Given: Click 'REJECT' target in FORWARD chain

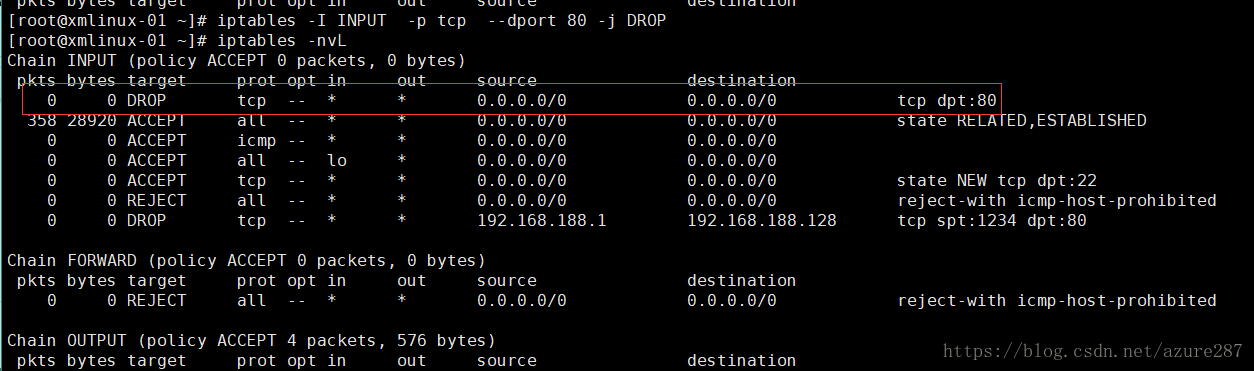Looking at the screenshot, I should 157,301.
